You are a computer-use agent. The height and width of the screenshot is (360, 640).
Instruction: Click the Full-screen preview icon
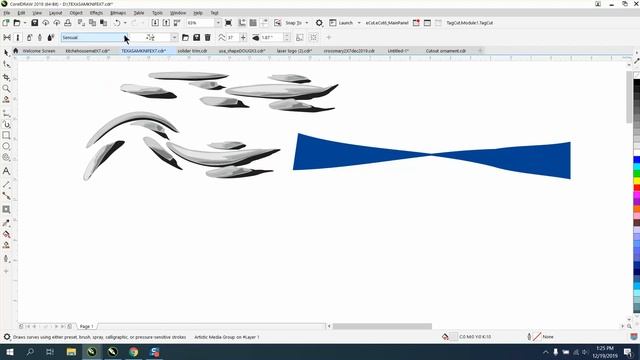[229, 23]
